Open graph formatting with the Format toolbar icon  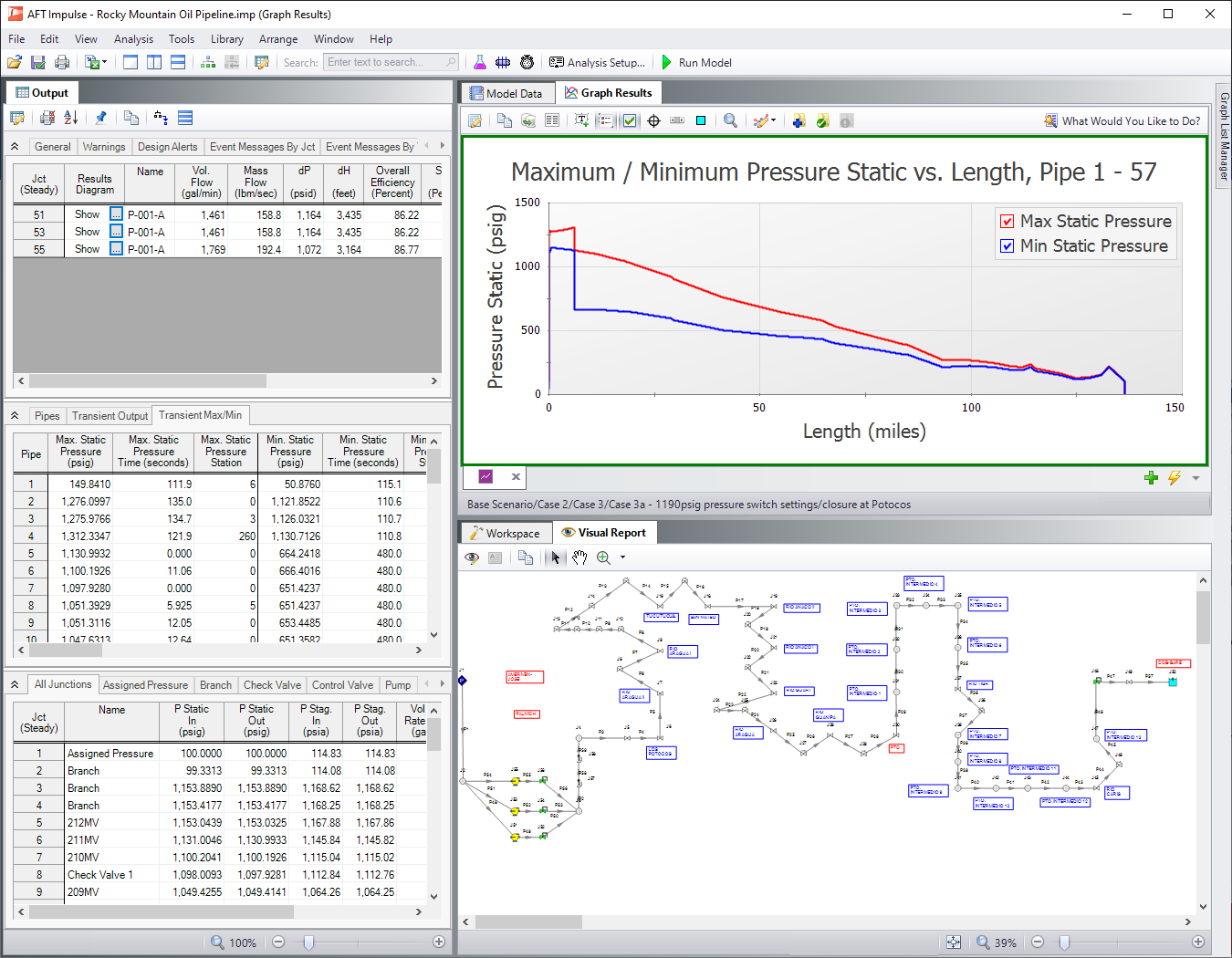point(475,120)
